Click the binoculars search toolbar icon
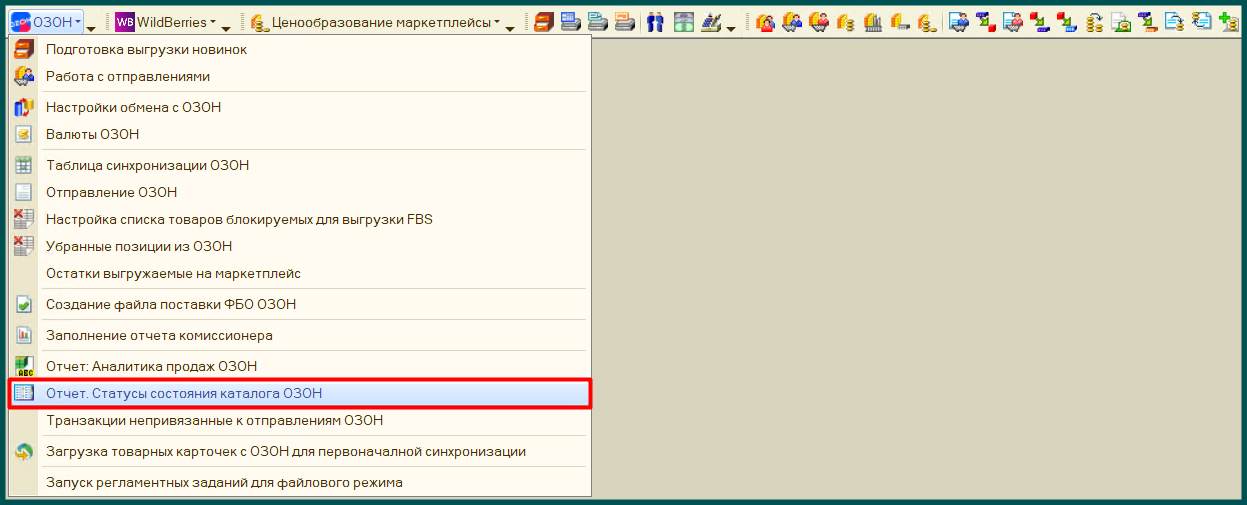Image resolution: width=1247 pixels, height=505 pixels. [x=655, y=21]
